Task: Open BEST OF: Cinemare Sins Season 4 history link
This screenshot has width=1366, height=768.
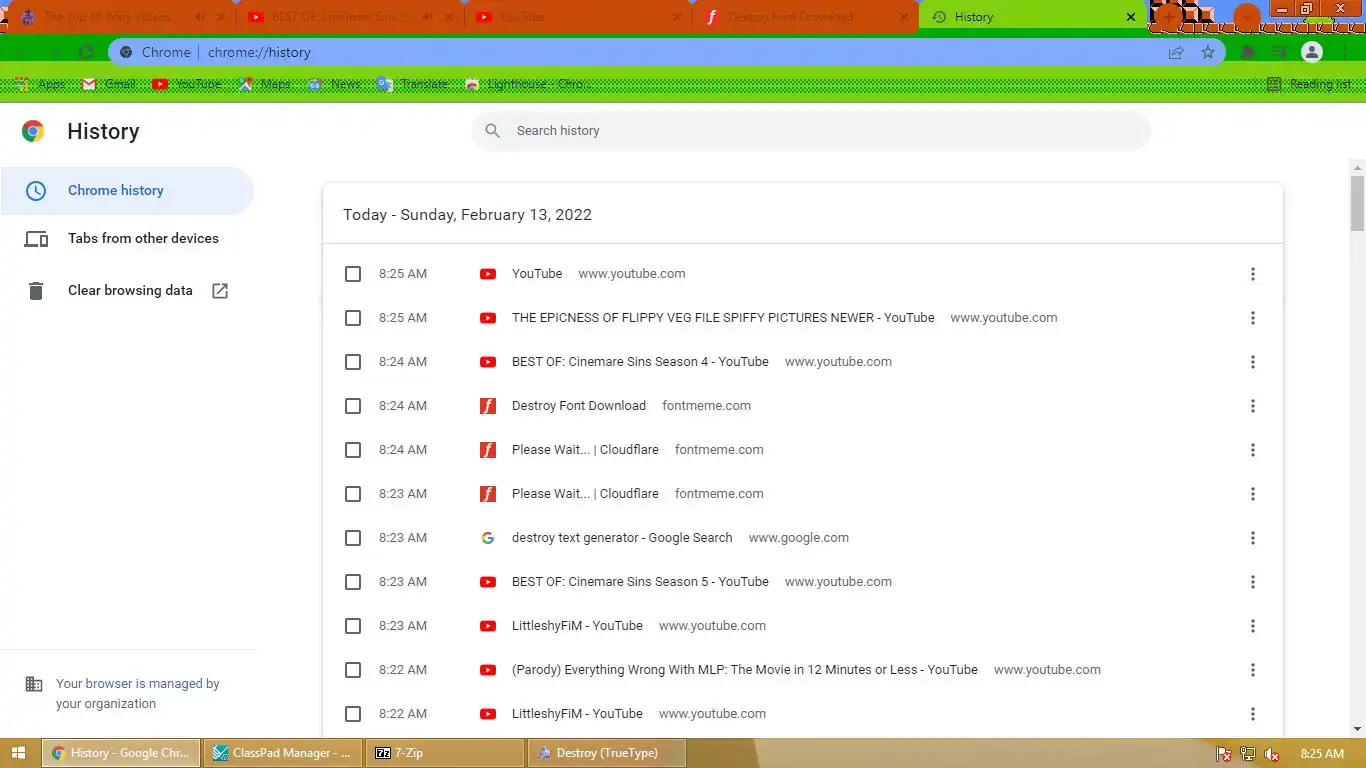Action: pos(640,362)
